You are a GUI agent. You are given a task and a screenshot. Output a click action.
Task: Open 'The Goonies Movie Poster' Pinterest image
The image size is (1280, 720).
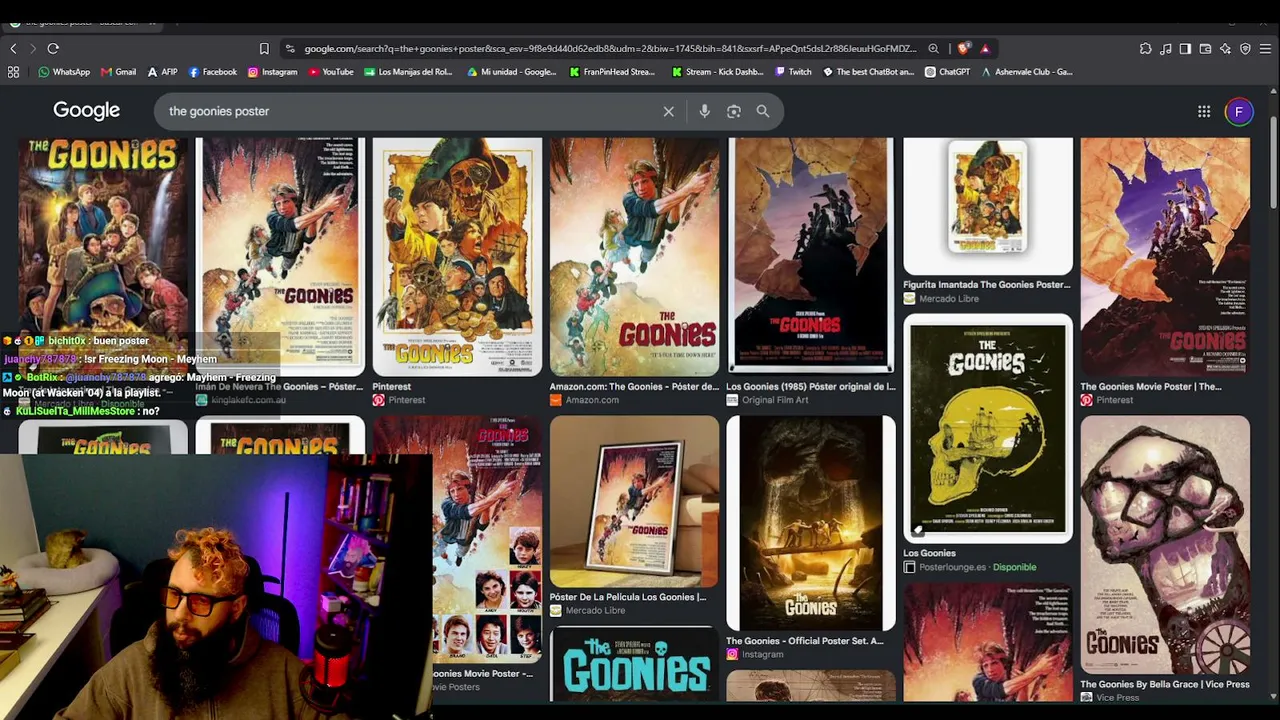pos(1165,257)
